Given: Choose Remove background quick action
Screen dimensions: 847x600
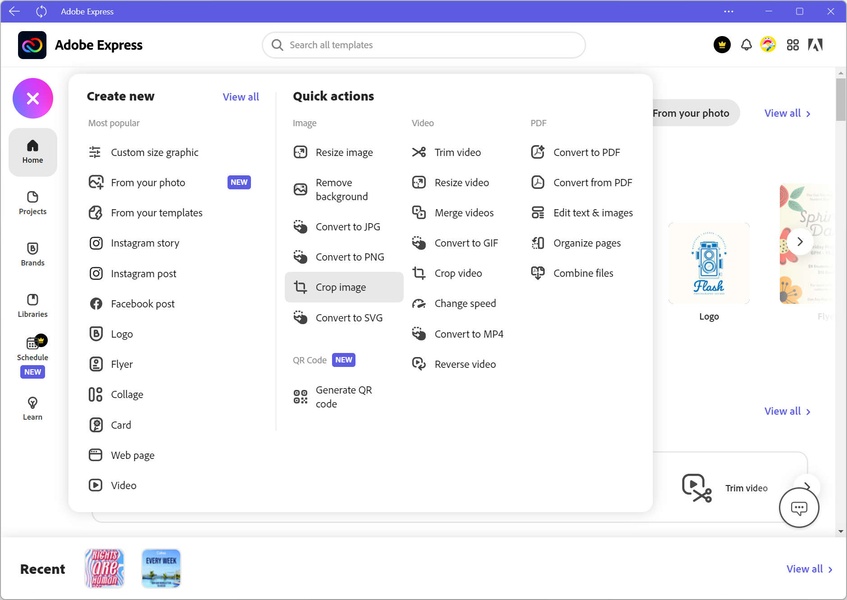Looking at the screenshot, I should point(341,190).
